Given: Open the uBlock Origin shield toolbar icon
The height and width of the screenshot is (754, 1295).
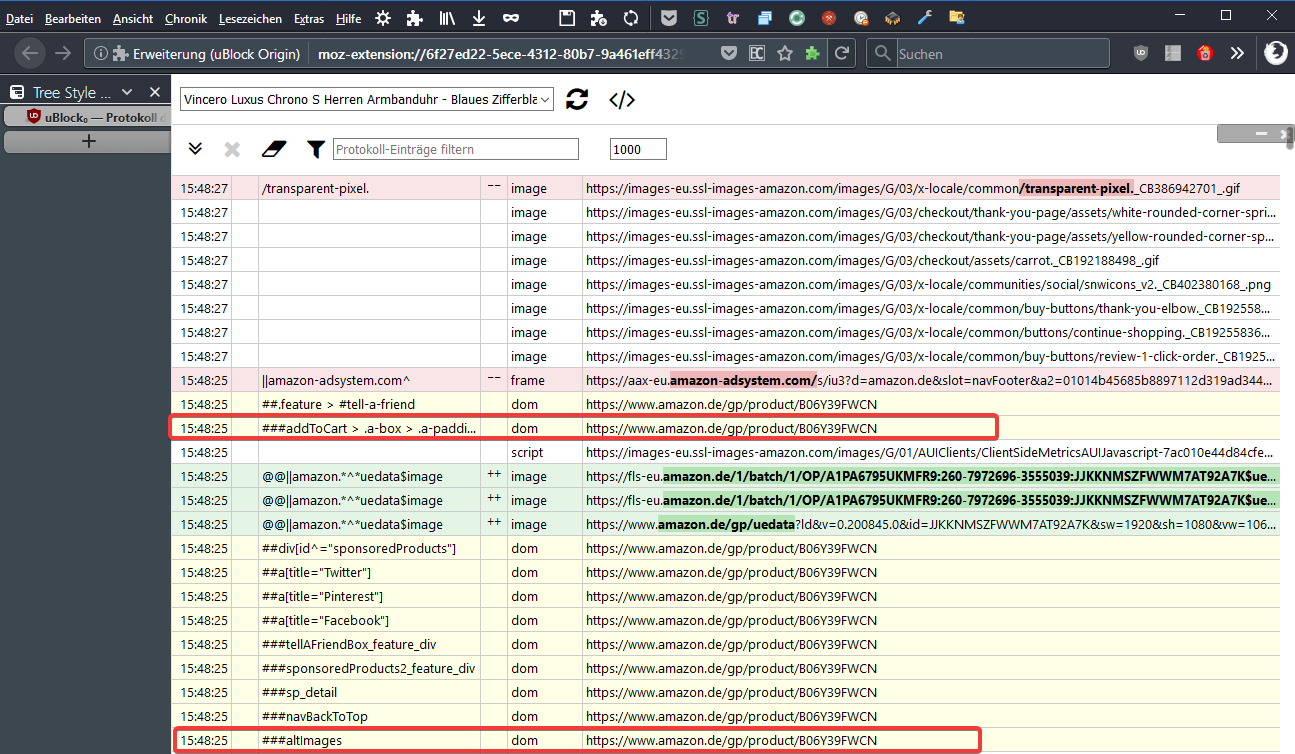Looking at the screenshot, I should point(1141,54).
